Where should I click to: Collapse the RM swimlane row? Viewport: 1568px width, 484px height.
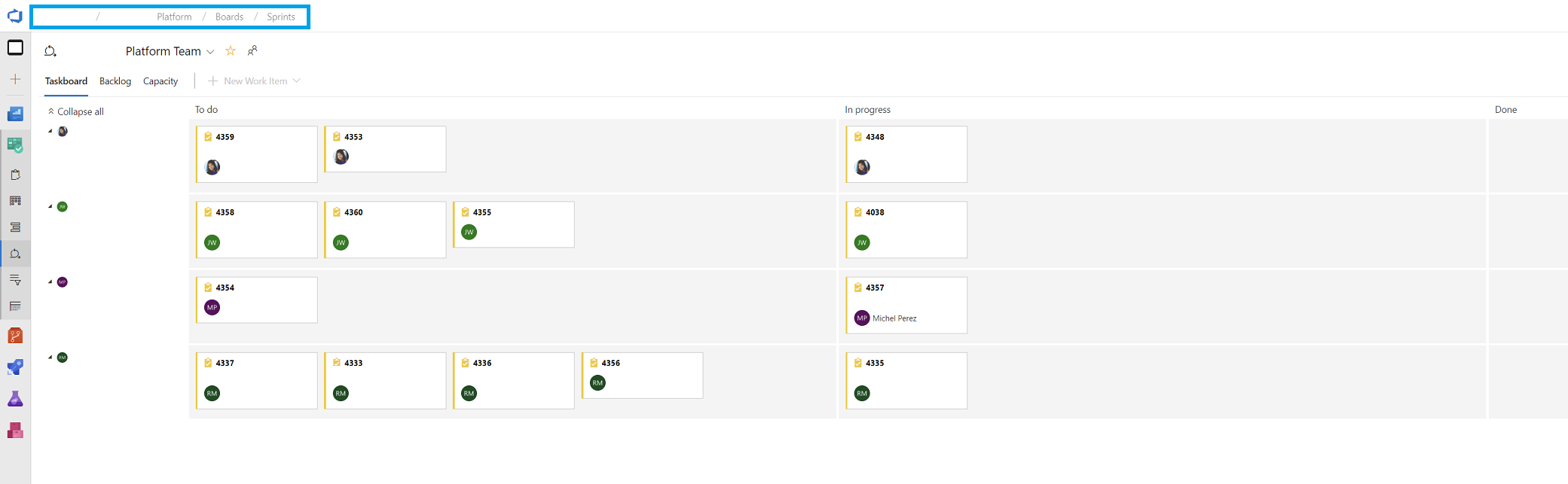point(50,358)
